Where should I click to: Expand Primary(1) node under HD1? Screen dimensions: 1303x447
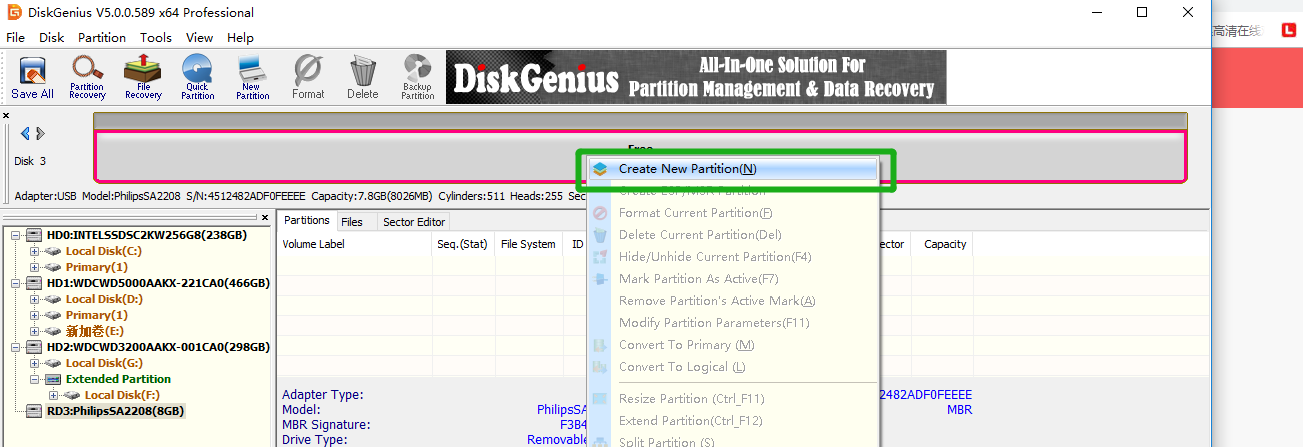click(x=35, y=315)
